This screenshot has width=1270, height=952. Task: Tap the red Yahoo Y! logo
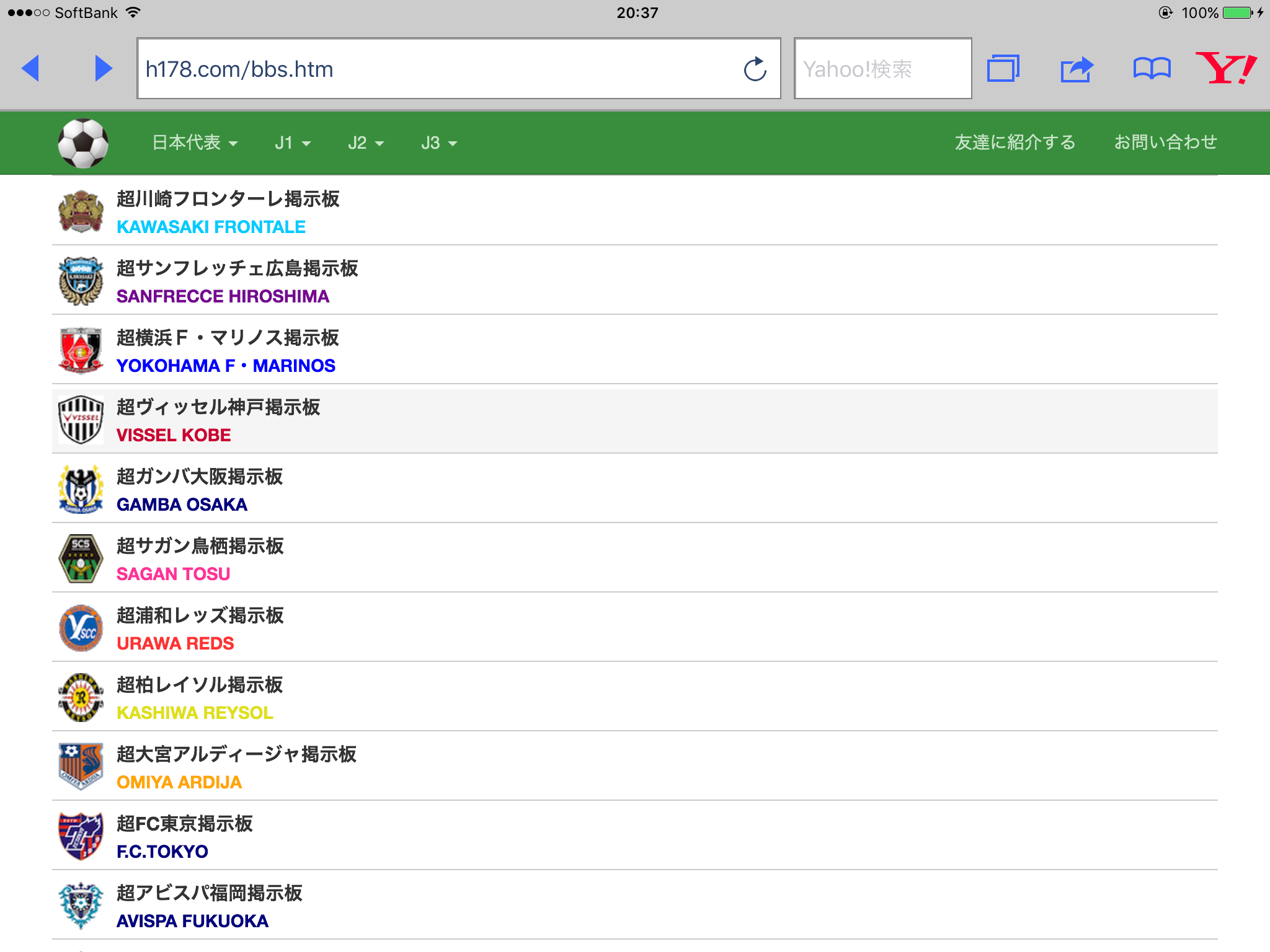pyautogui.click(x=1225, y=68)
